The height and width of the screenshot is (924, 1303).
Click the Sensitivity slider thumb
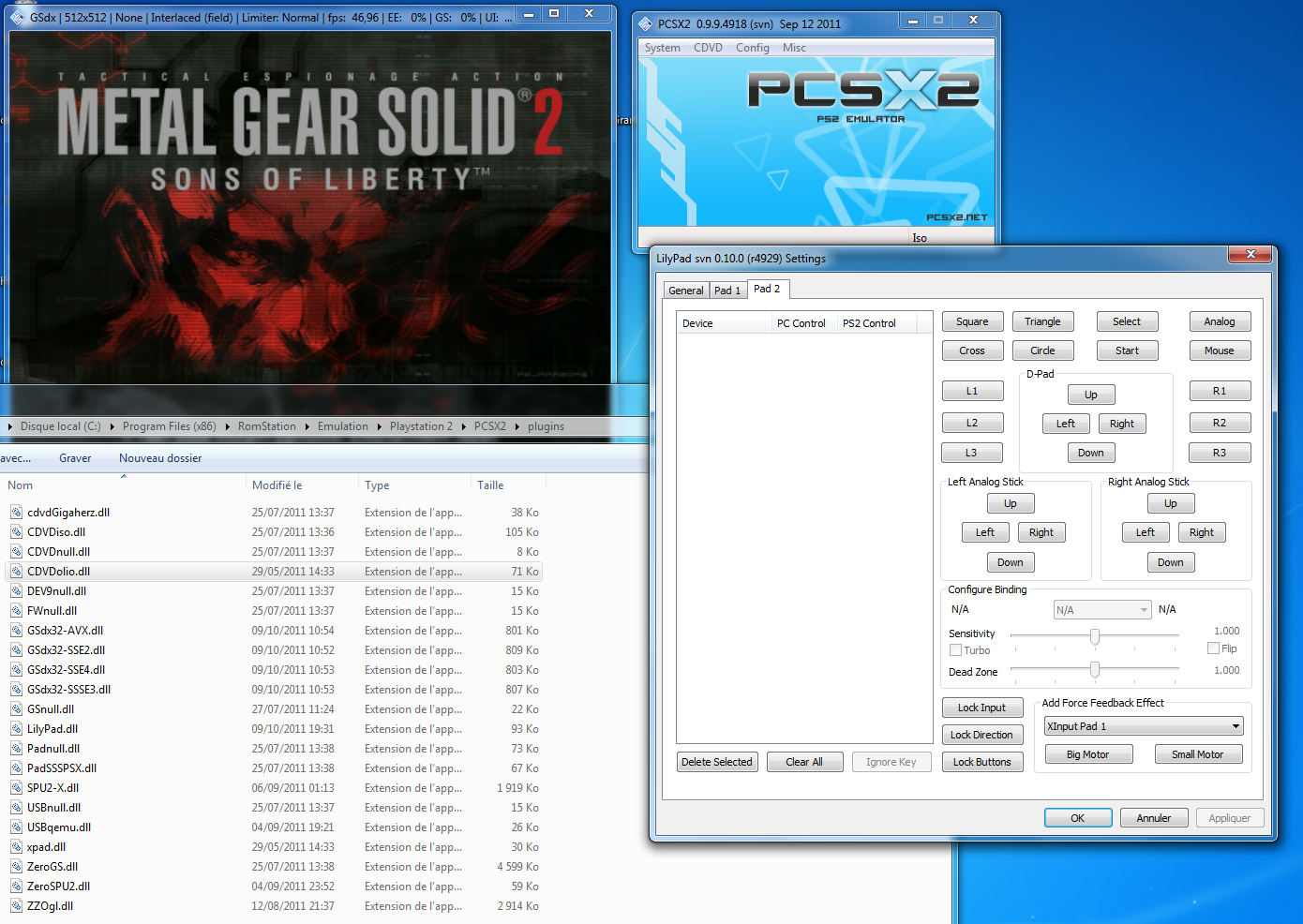pos(1094,637)
